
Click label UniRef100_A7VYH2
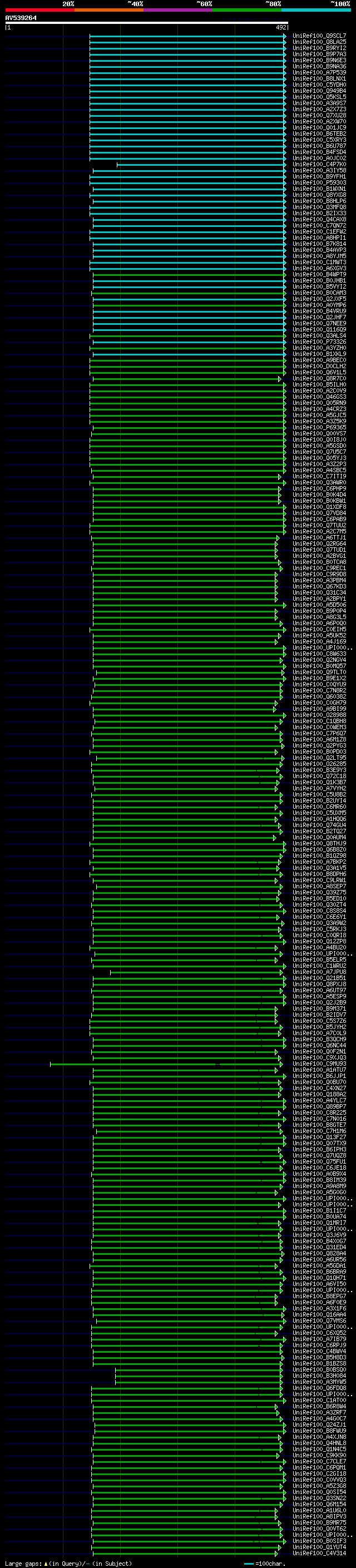tap(319, 788)
